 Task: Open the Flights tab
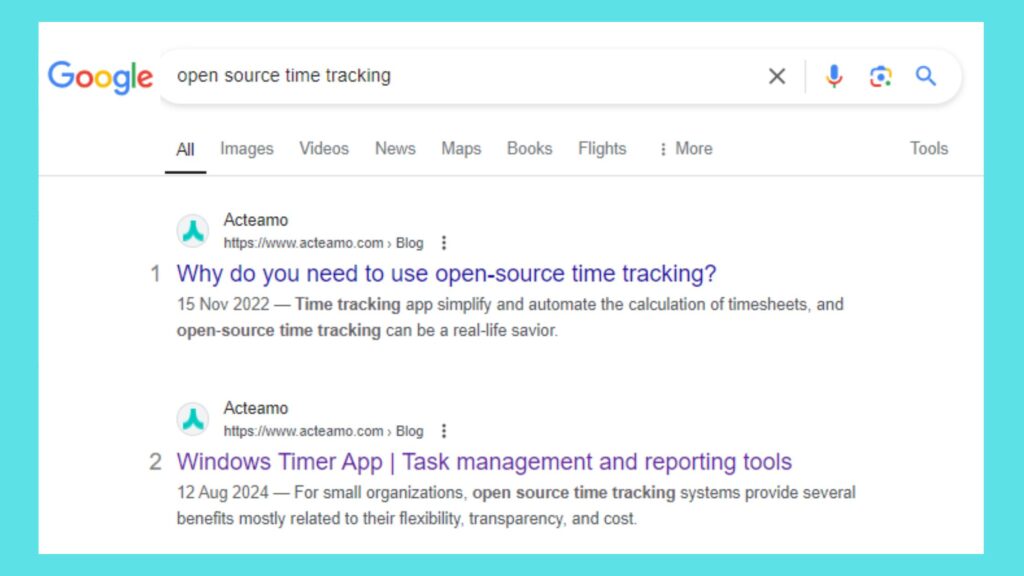602,149
